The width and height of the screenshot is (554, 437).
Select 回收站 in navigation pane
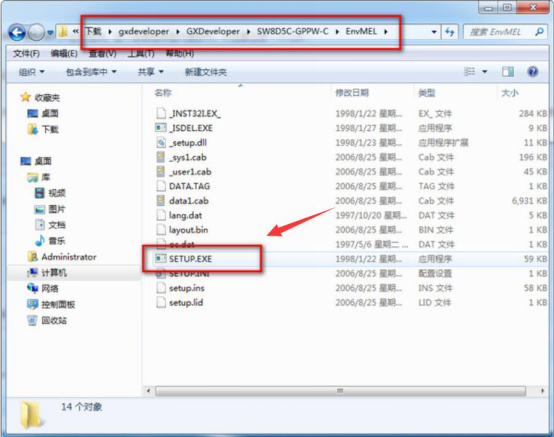click(54, 320)
